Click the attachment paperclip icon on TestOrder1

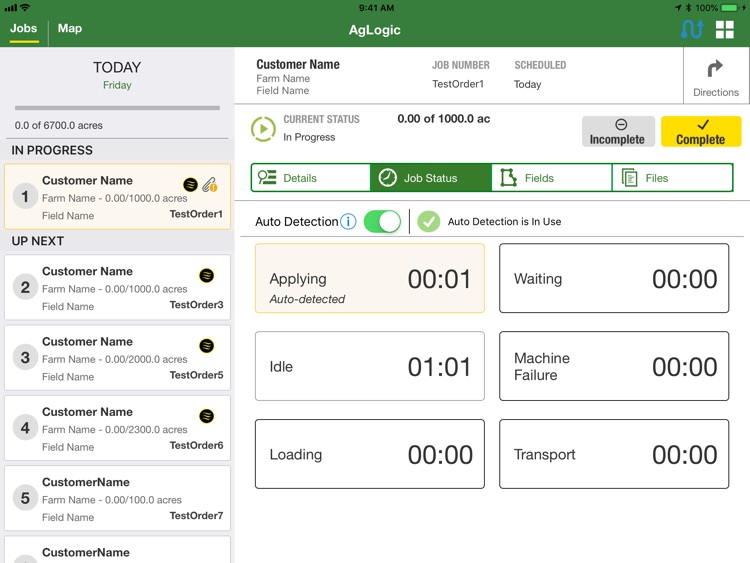click(x=210, y=184)
